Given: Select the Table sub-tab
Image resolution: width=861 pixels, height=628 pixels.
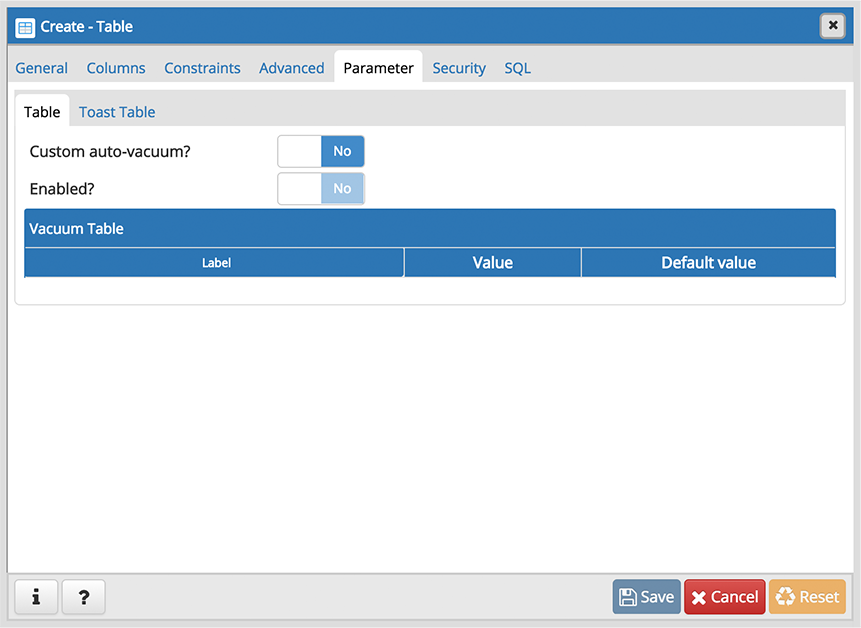Looking at the screenshot, I should click(x=42, y=112).
